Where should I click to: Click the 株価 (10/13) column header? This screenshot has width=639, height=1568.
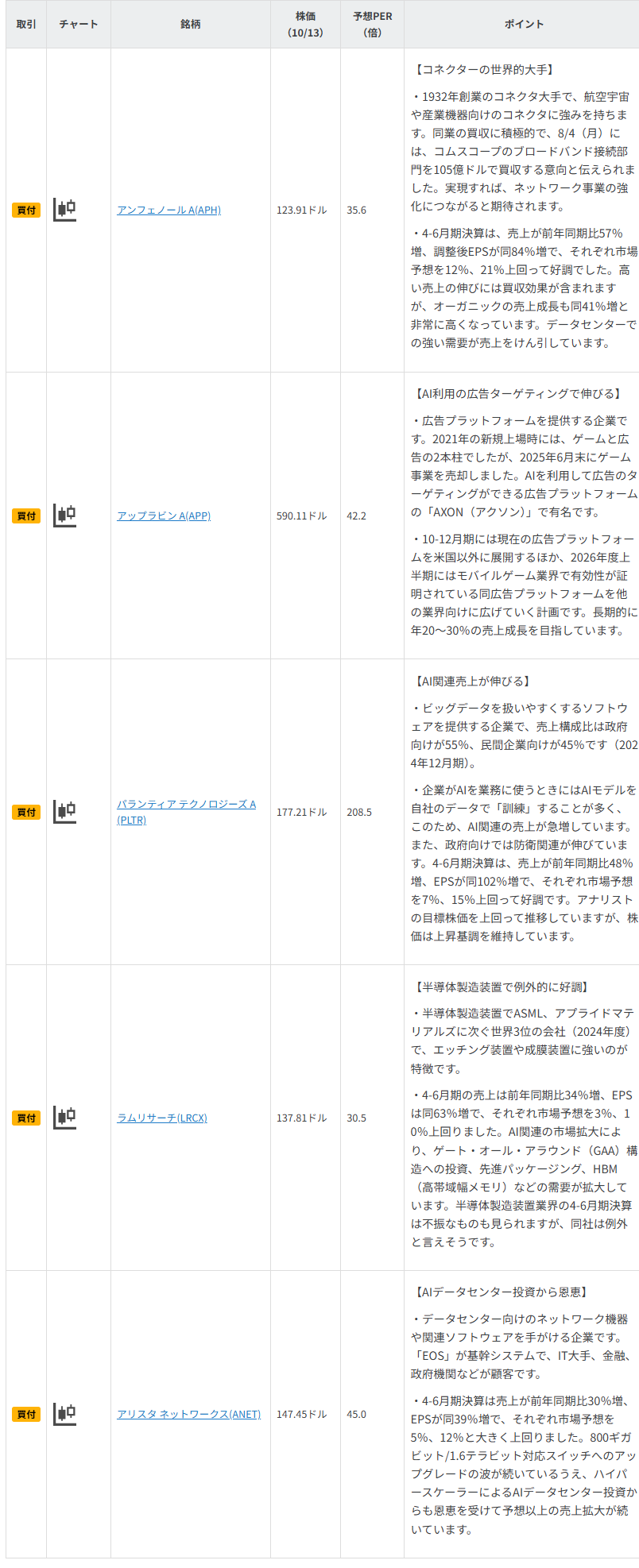click(x=305, y=25)
